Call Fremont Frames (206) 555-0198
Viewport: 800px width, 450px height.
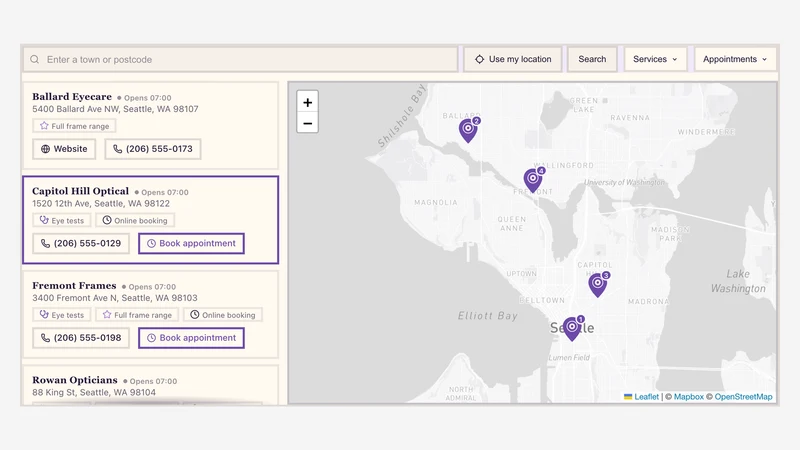[81, 338]
